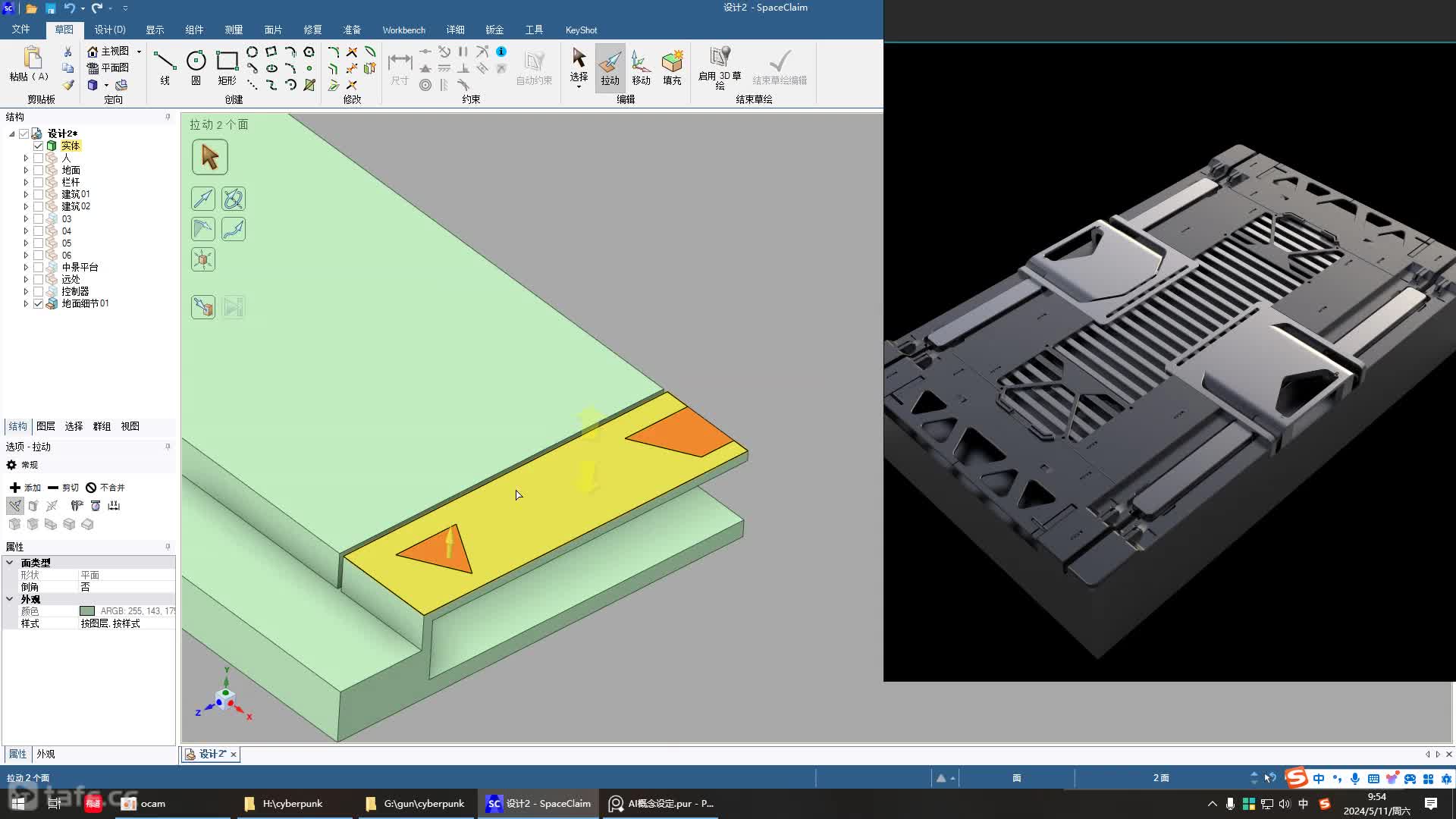This screenshot has width=1456, height=819.
Task: Switch to the 外观 tab at panel bottom
Action: pos(45,754)
